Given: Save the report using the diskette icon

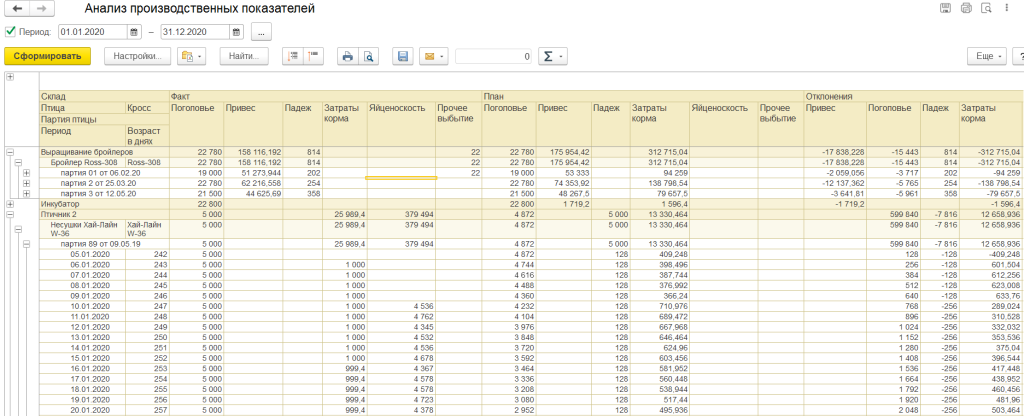Looking at the screenshot, I should (402, 56).
